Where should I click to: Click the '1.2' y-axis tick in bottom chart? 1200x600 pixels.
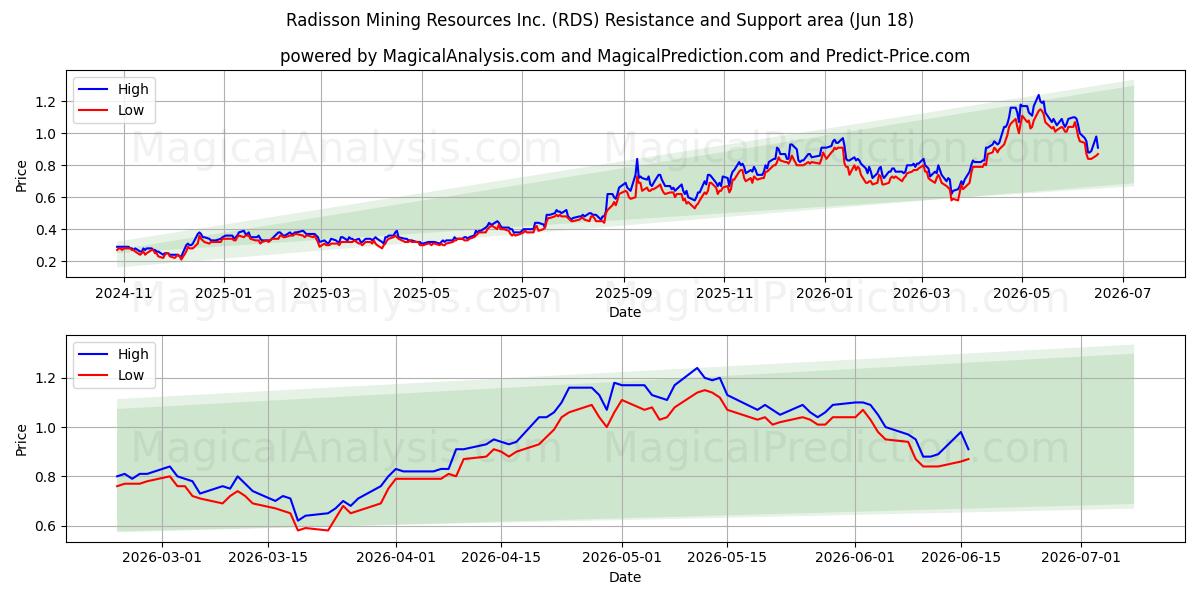48,379
